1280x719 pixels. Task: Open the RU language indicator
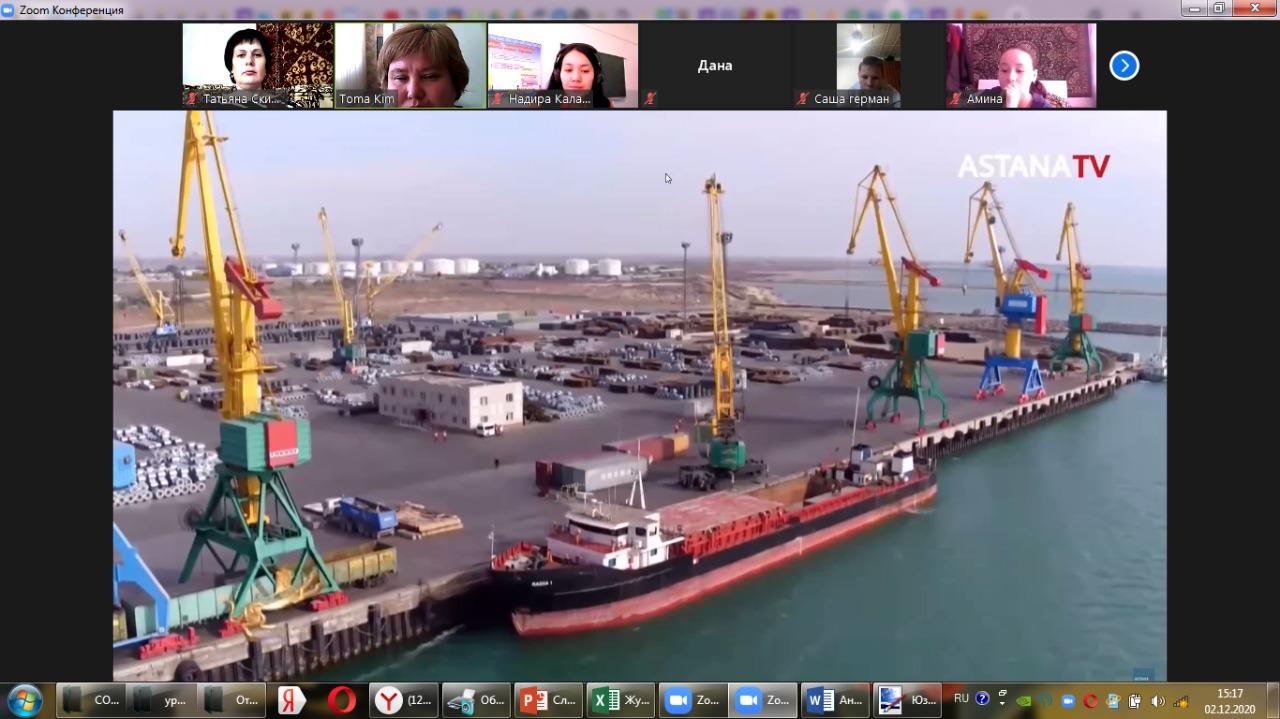[961, 699]
